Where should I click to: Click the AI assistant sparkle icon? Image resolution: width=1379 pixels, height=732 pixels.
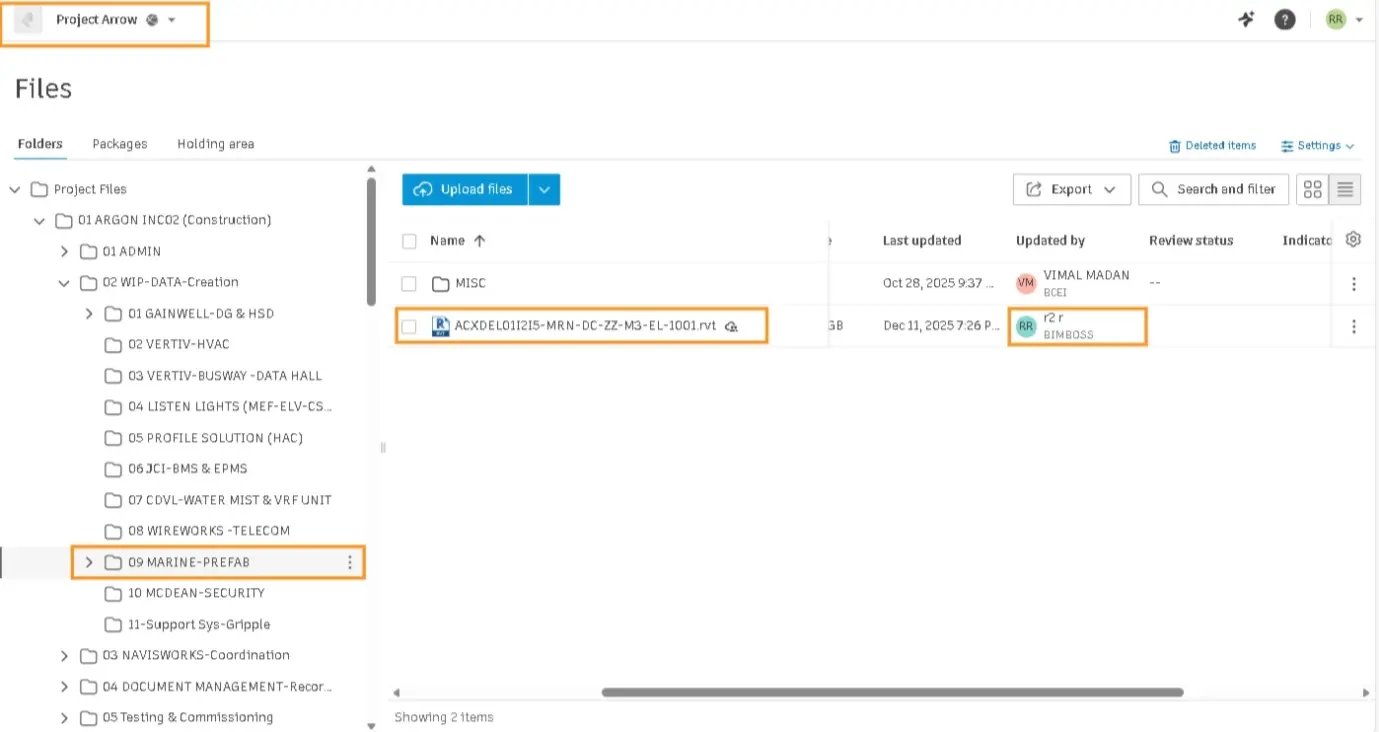1246,20
